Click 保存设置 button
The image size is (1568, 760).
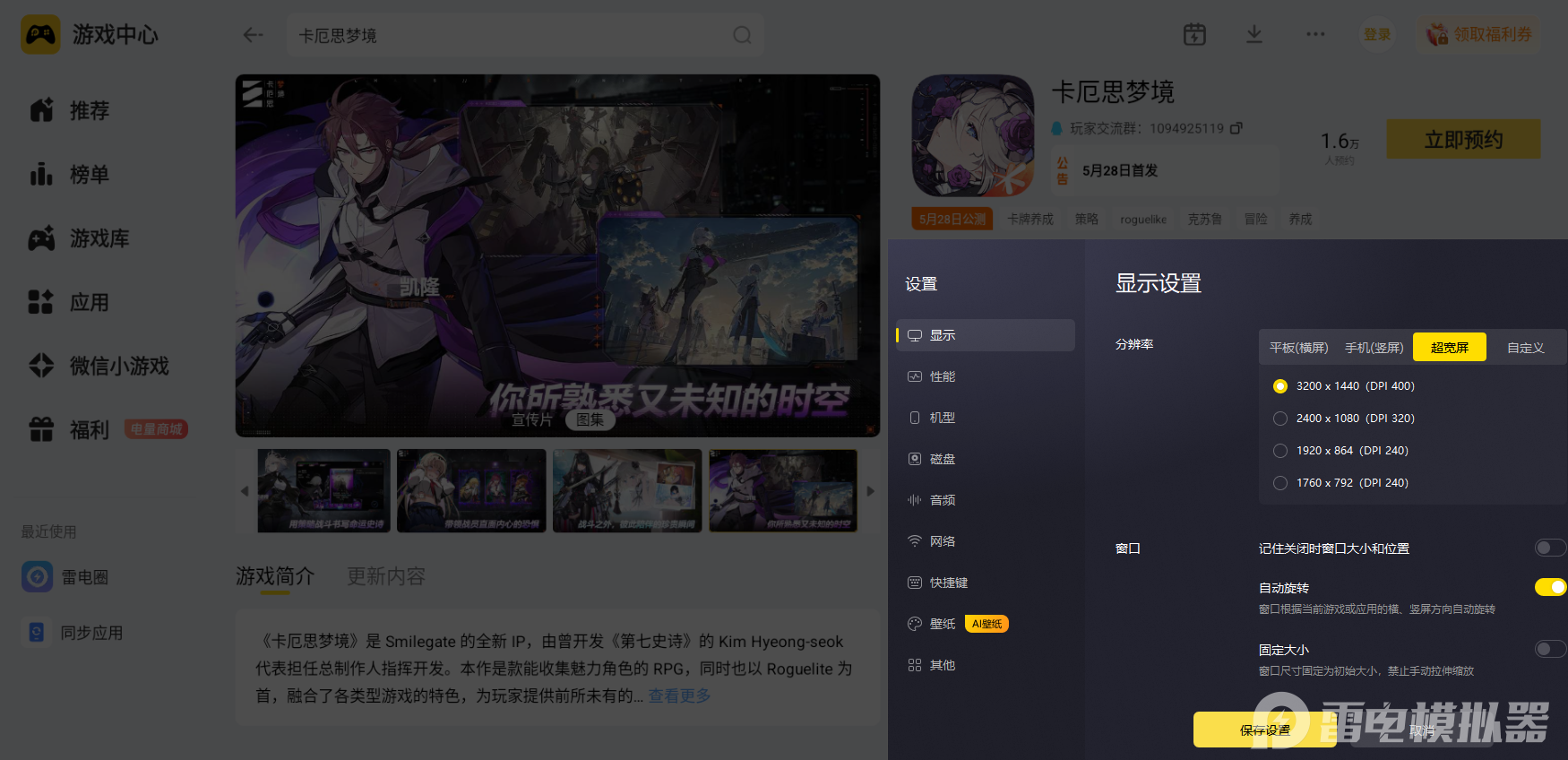pos(1264,730)
